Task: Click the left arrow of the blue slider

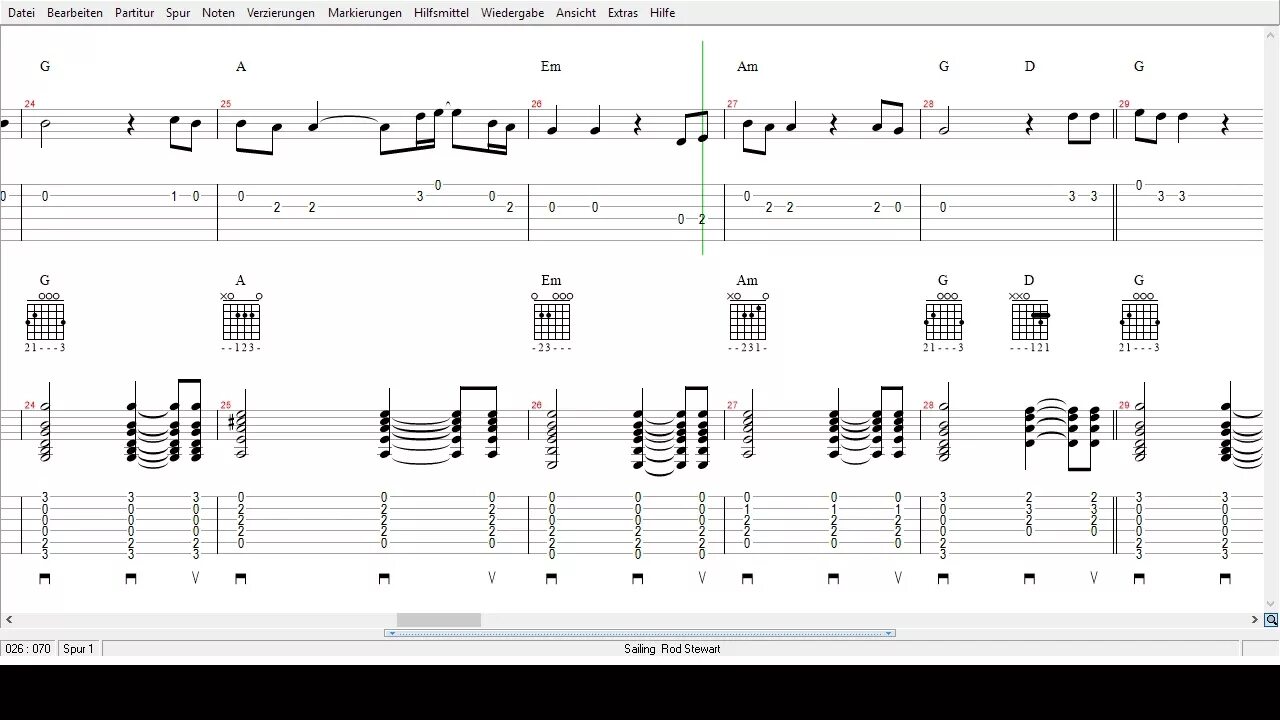Action: click(x=391, y=633)
